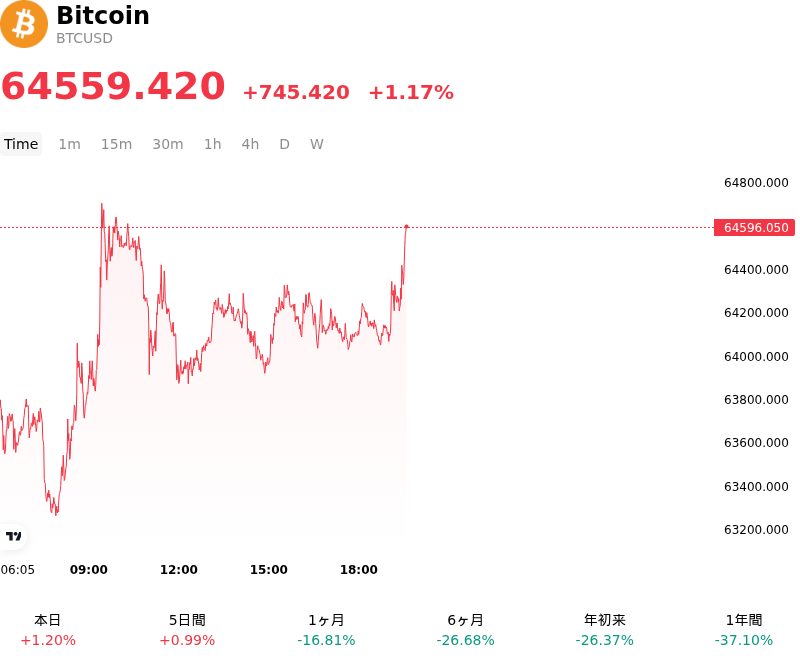Select the Time chart interval tab

click(x=21, y=144)
